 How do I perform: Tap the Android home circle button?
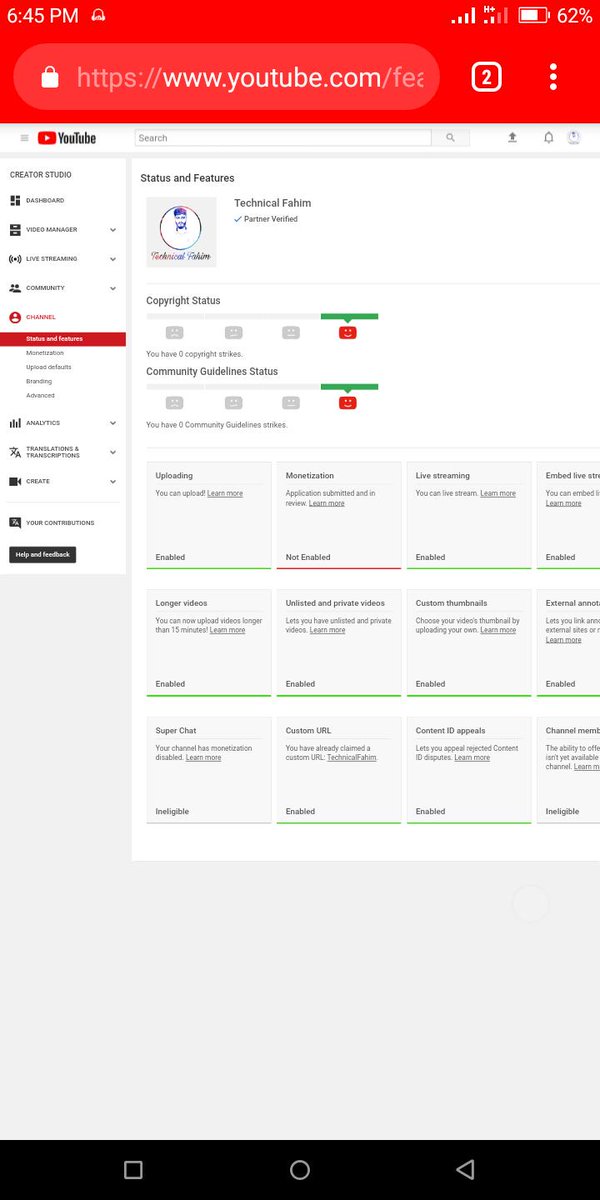(300, 1169)
